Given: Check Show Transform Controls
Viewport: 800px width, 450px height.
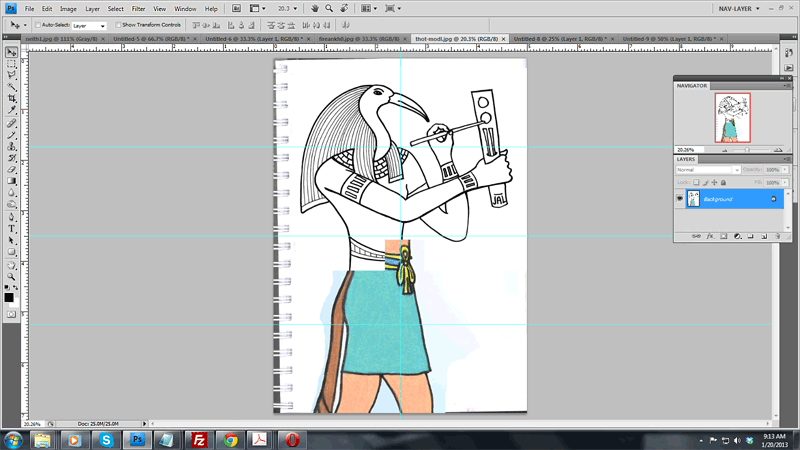Looking at the screenshot, I should (x=117, y=24).
